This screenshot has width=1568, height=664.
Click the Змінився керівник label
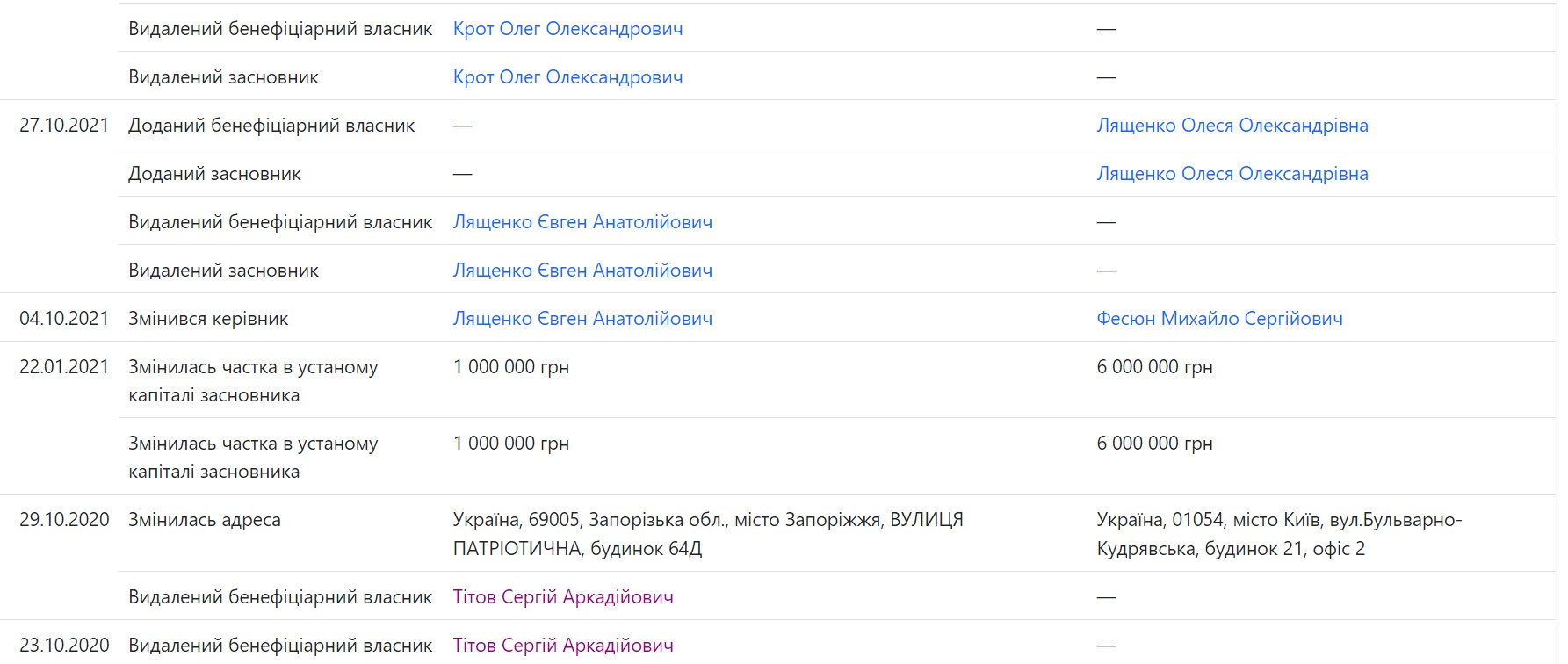pyautogui.click(x=208, y=319)
